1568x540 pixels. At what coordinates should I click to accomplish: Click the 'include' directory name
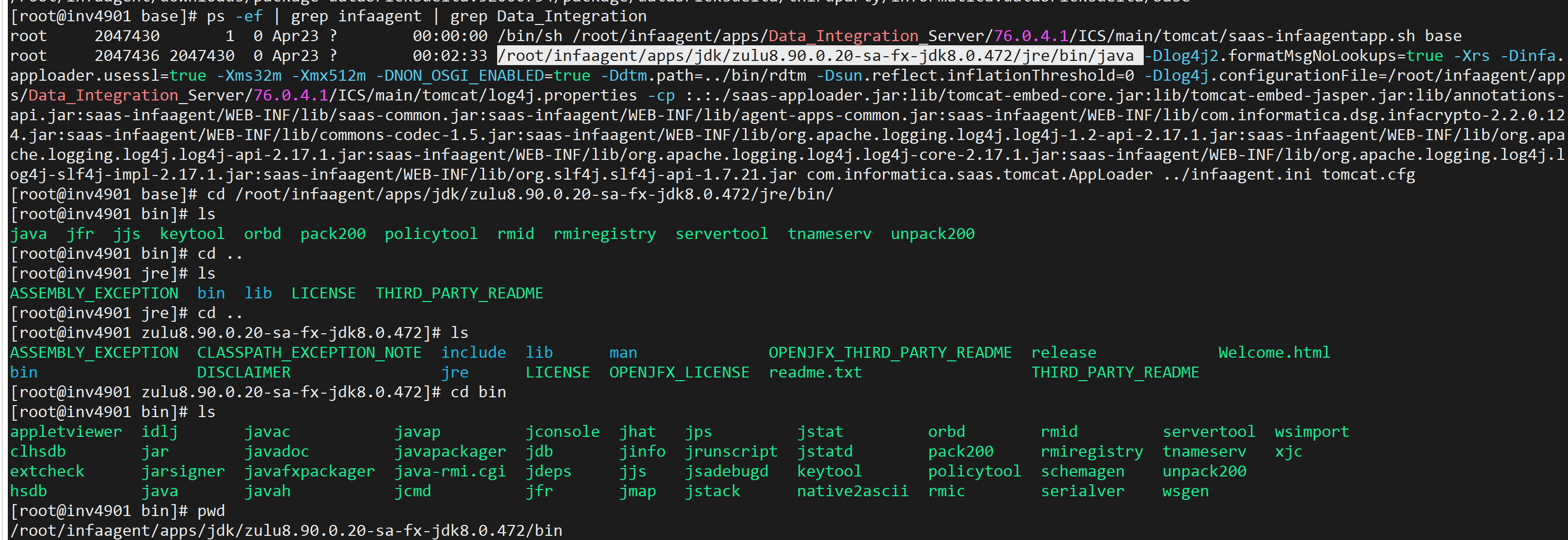point(474,353)
